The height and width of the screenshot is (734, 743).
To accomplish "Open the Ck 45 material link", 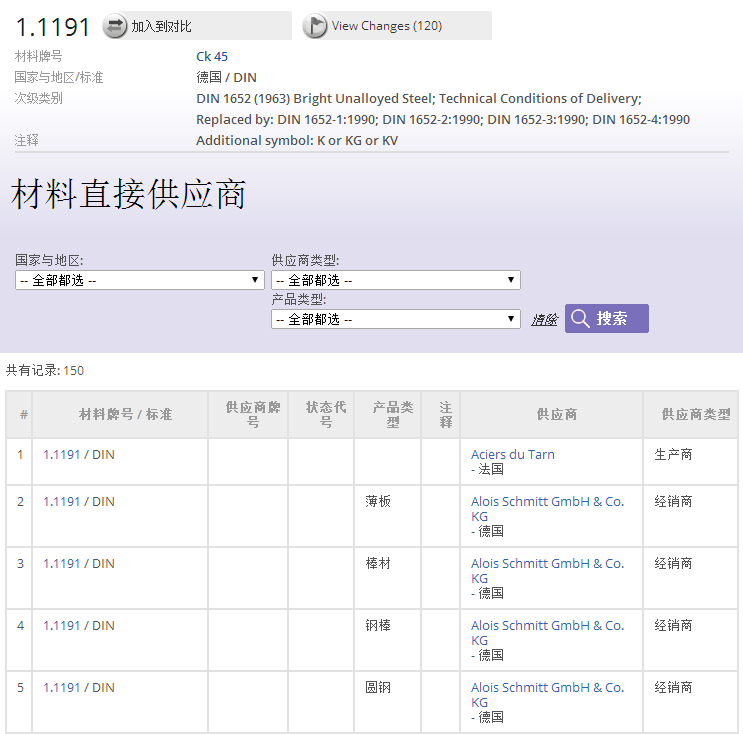I will [x=212, y=57].
